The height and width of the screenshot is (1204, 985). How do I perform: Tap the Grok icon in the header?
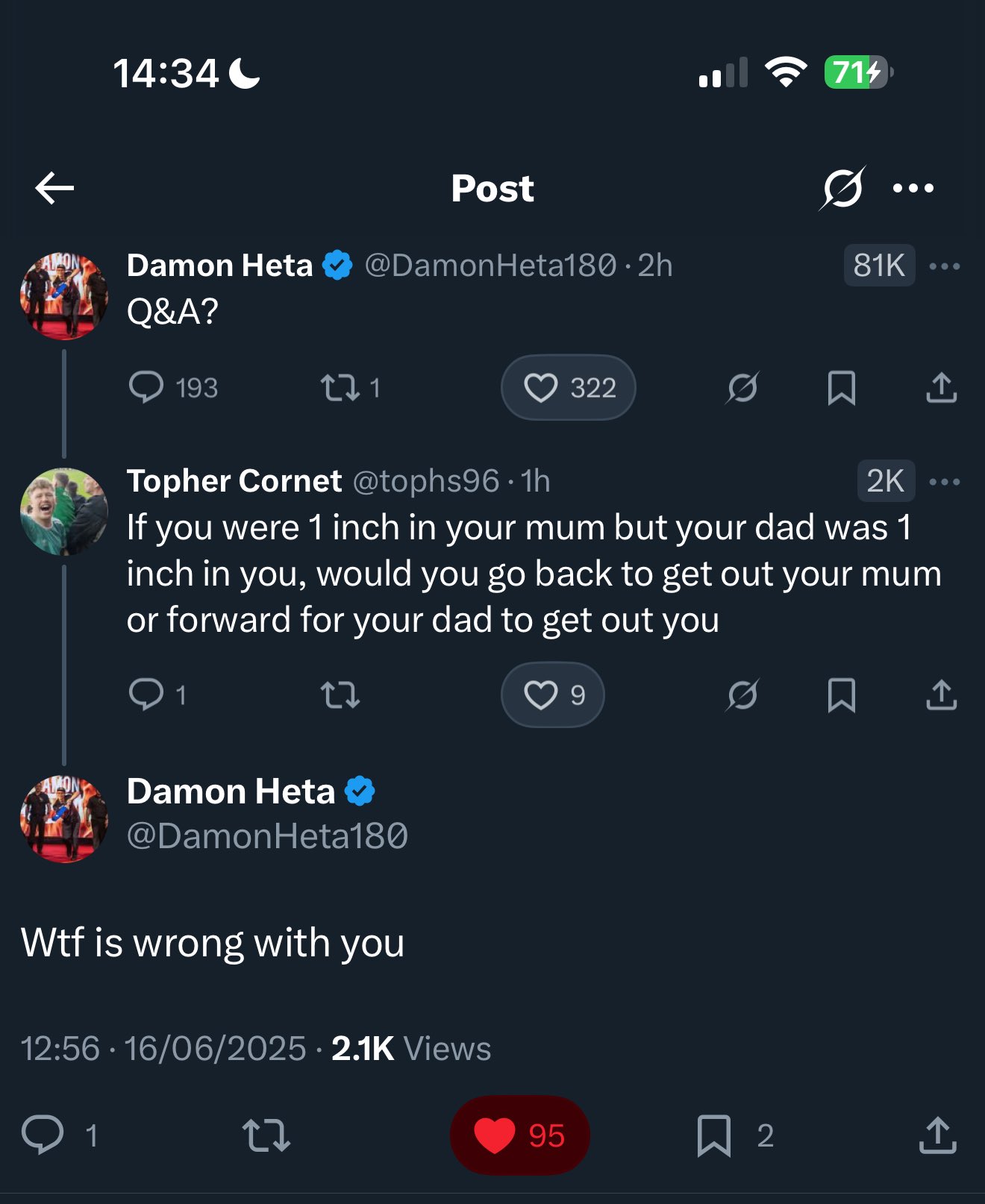[x=842, y=188]
